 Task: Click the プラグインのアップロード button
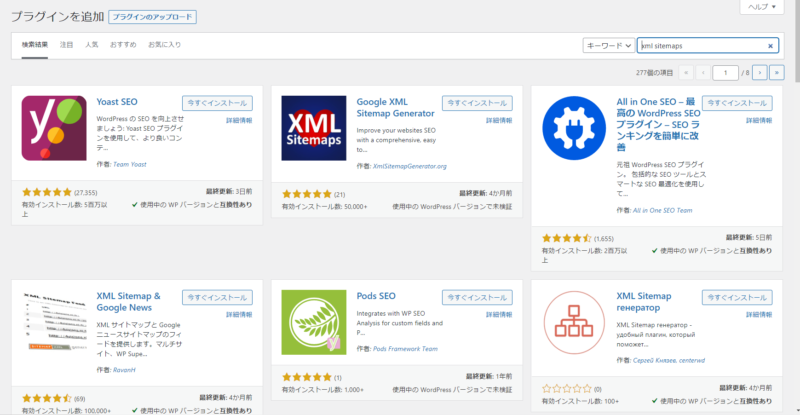tap(153, 17)
